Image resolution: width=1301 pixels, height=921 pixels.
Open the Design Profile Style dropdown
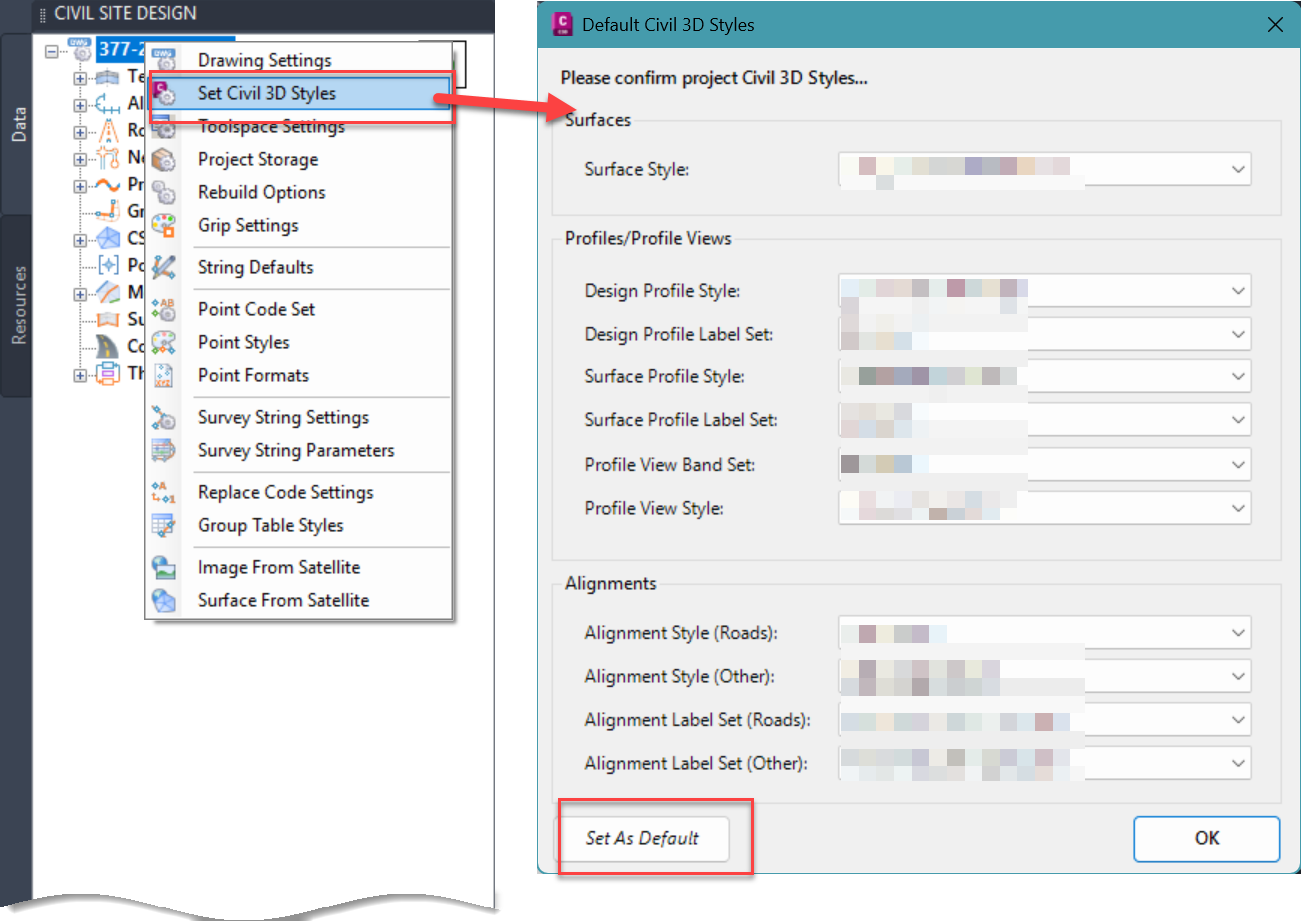tap(1045, 291)
